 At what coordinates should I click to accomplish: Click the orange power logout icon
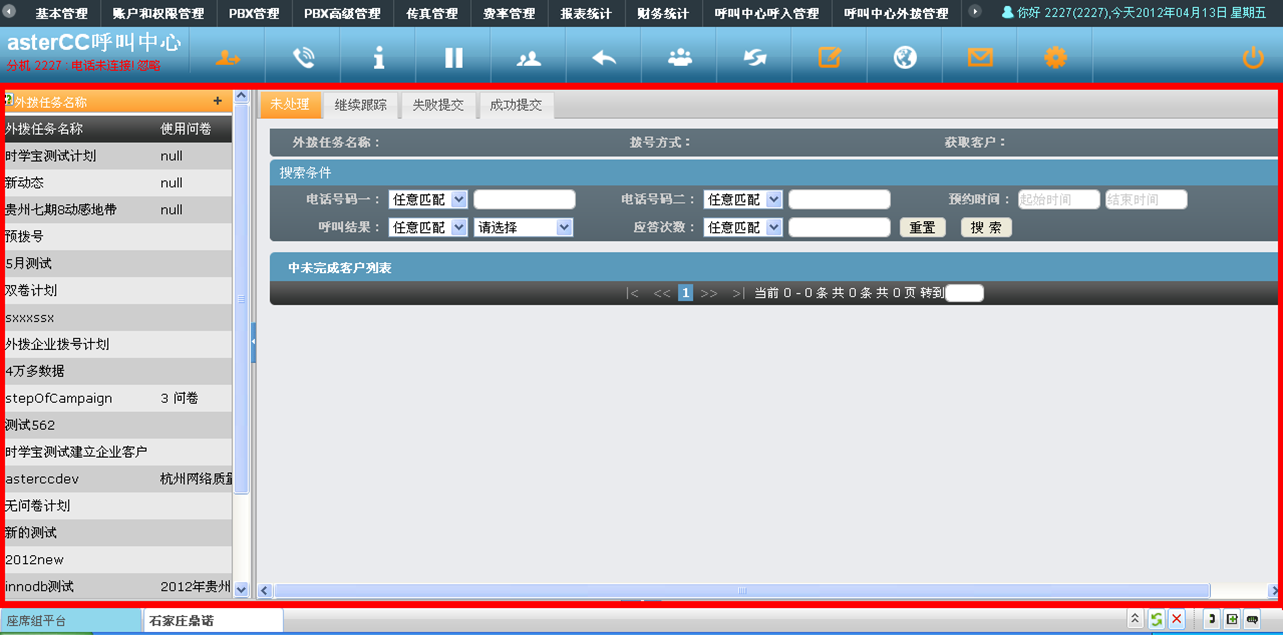pyautogui.click(x=1253, y=58)
